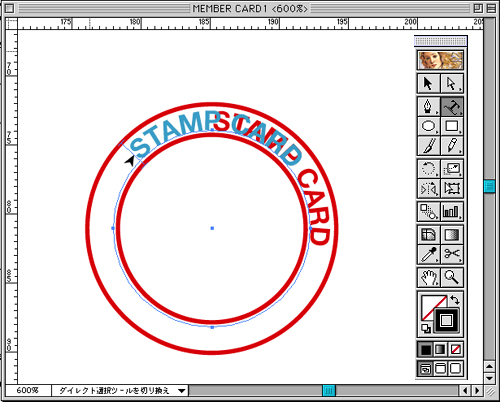Swap fill and stroke with the curved arrows
The height and width of the screenshot is (402, 500).
pos(455,300)
